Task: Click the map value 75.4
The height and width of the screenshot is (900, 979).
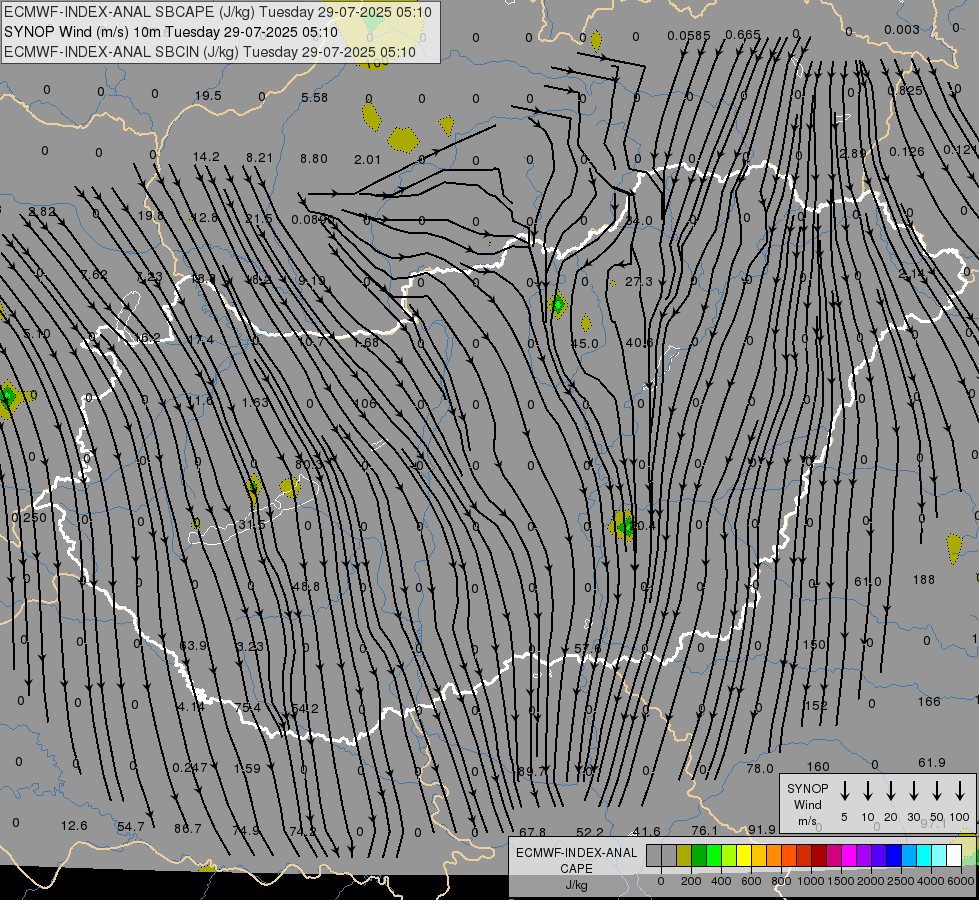Action: tap(248, 707)
